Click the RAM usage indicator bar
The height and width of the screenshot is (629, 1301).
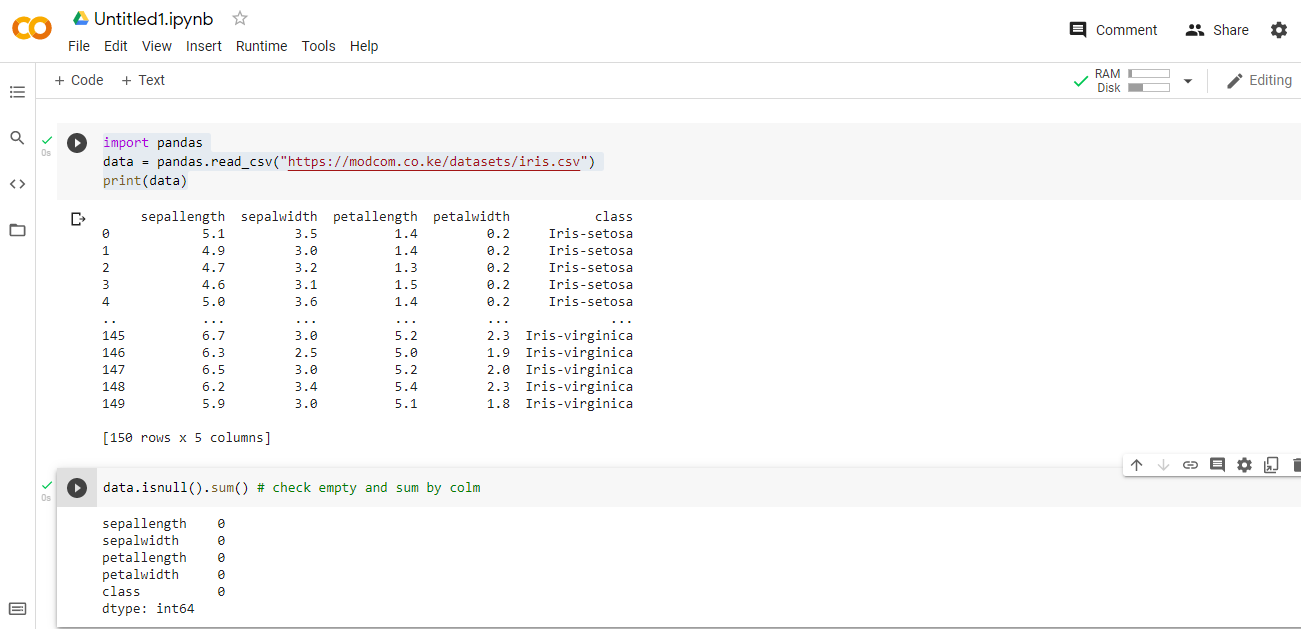click(1148, 73)
